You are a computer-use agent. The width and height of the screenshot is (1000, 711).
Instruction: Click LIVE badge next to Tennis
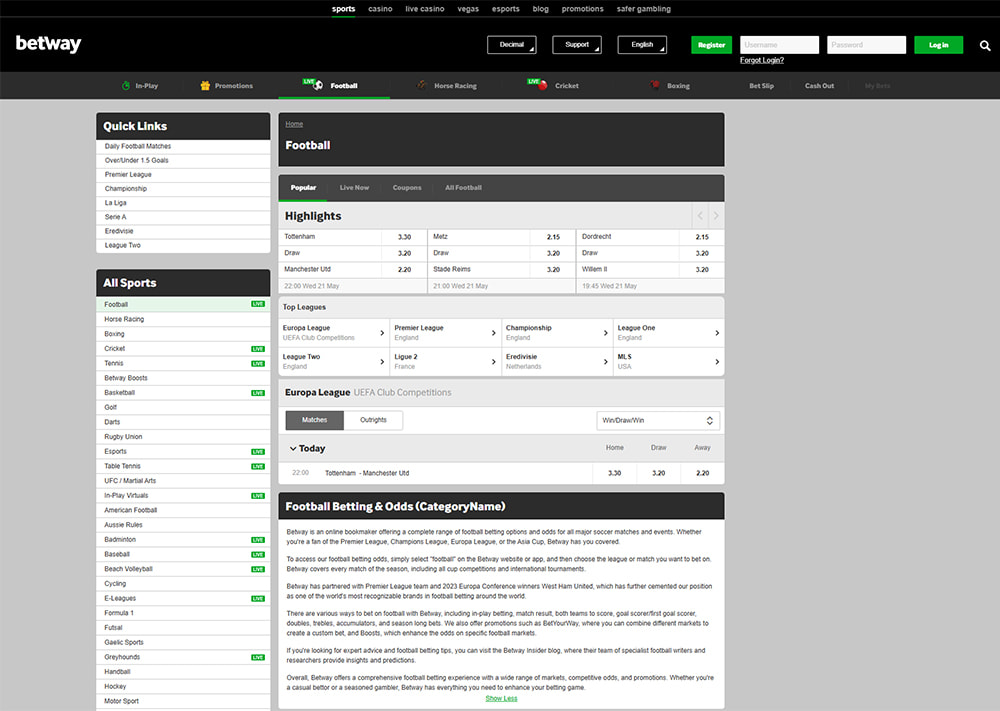click(x=258, y=363)
